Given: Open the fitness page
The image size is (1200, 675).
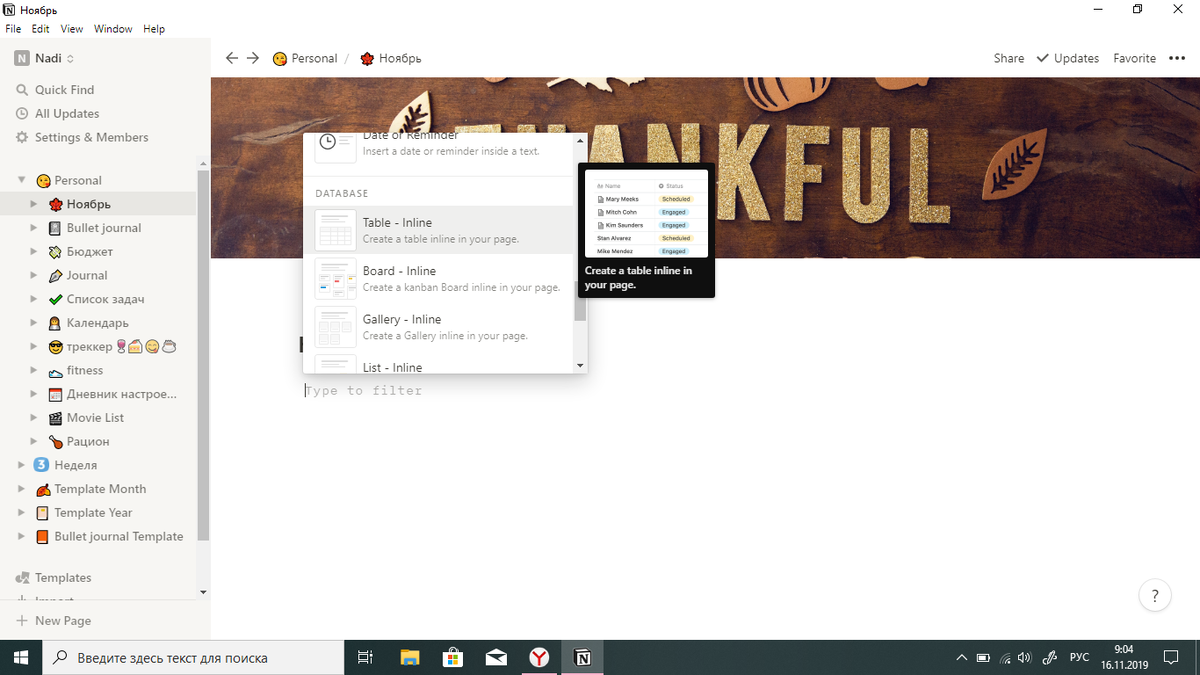Looking at the screenshot, I should 85,370.
